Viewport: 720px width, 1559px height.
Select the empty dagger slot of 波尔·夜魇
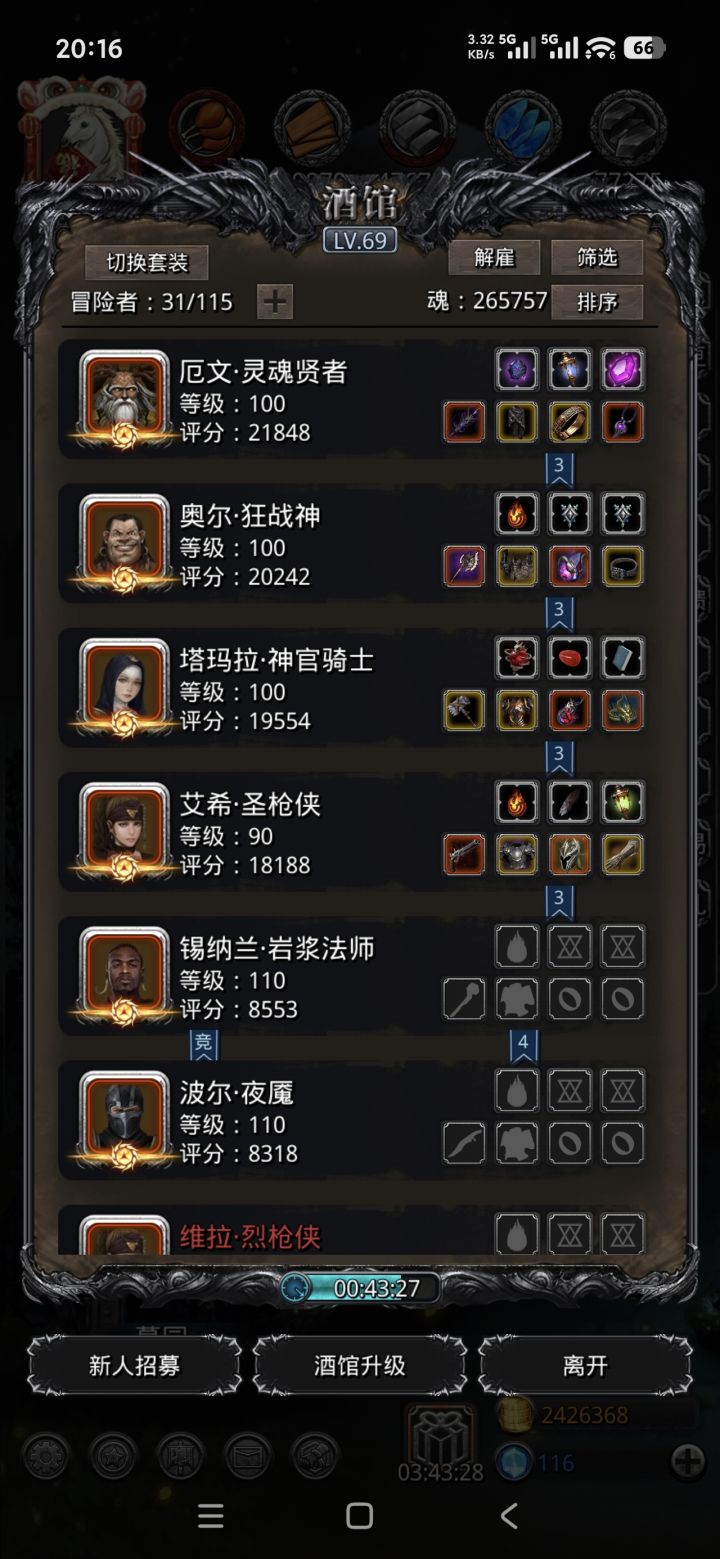point(464,1142)
